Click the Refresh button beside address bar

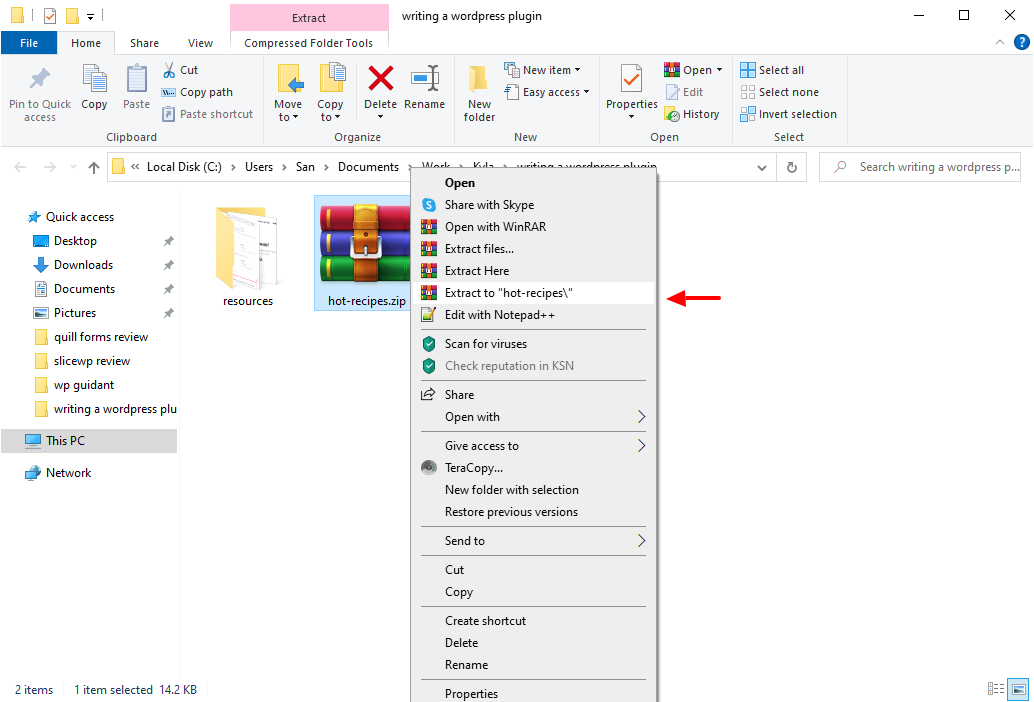pyautogui.click(x=792, y=167)
